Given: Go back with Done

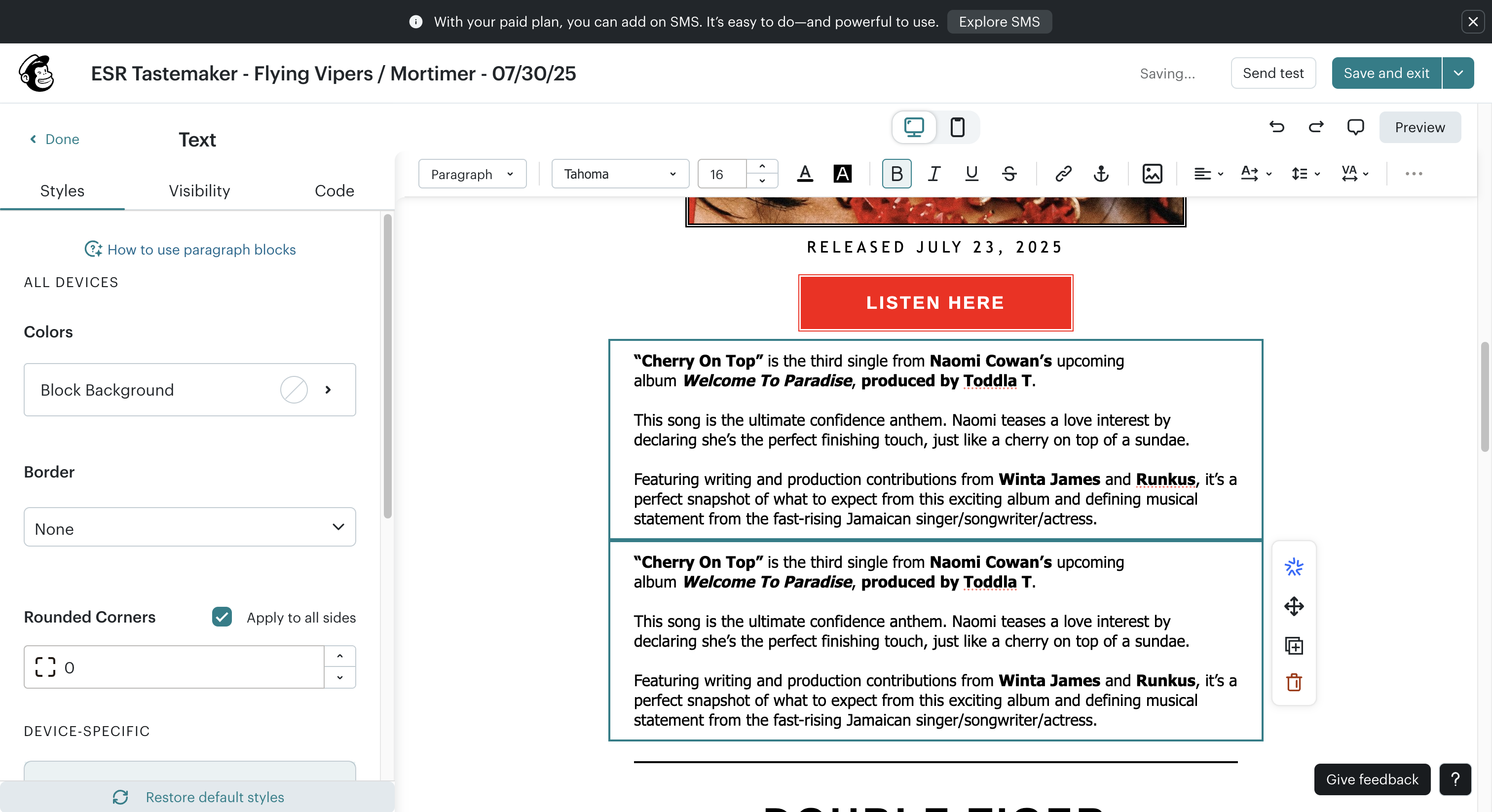Looking at the screenshot, I should click(x=54, y=139).
